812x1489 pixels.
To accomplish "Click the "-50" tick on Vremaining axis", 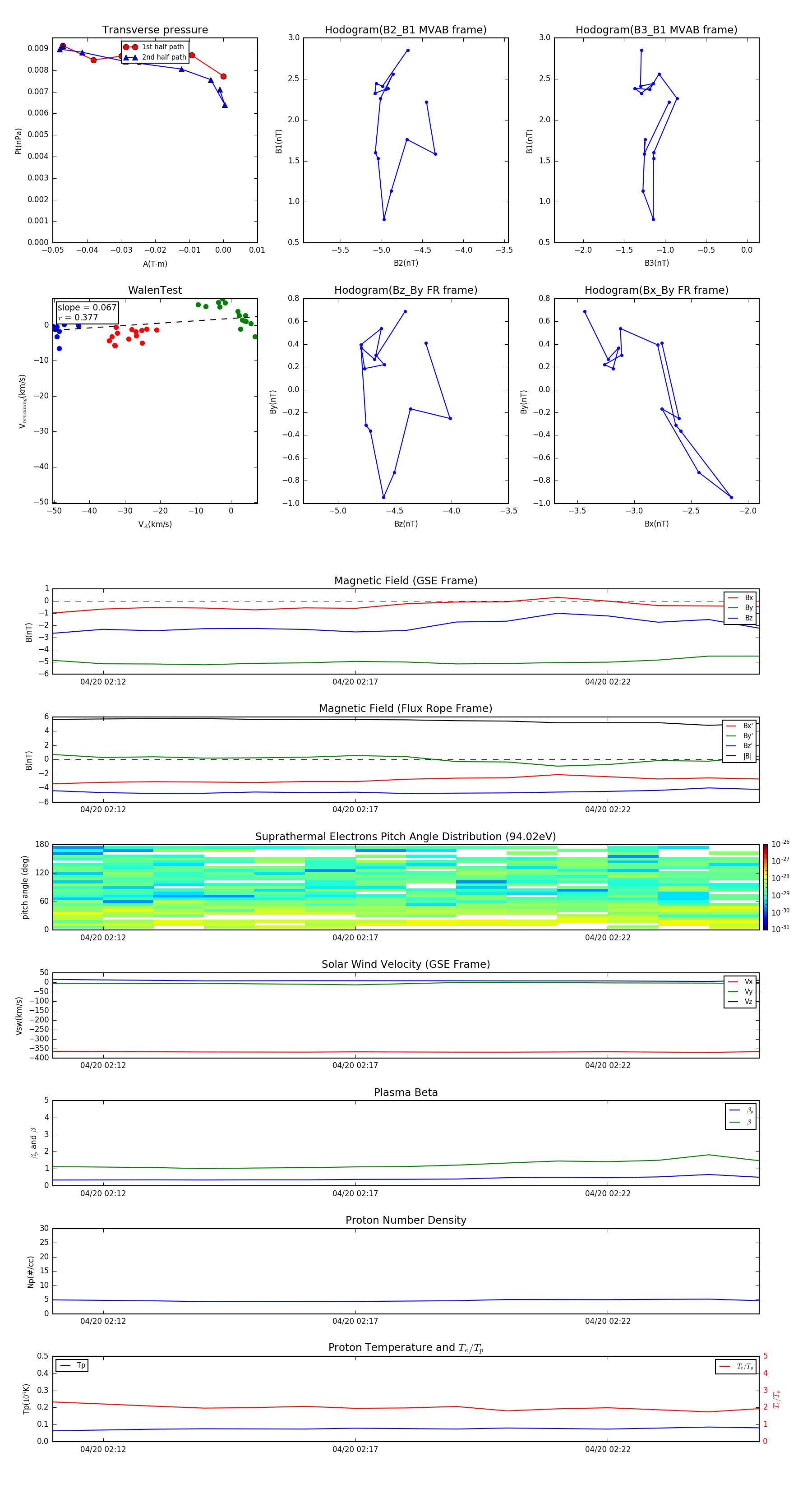I will point(42,502).
